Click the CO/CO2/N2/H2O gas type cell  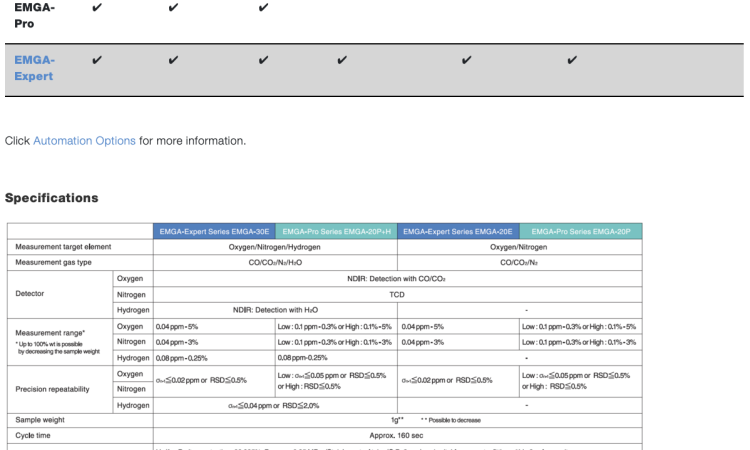[x=275, y=263]
